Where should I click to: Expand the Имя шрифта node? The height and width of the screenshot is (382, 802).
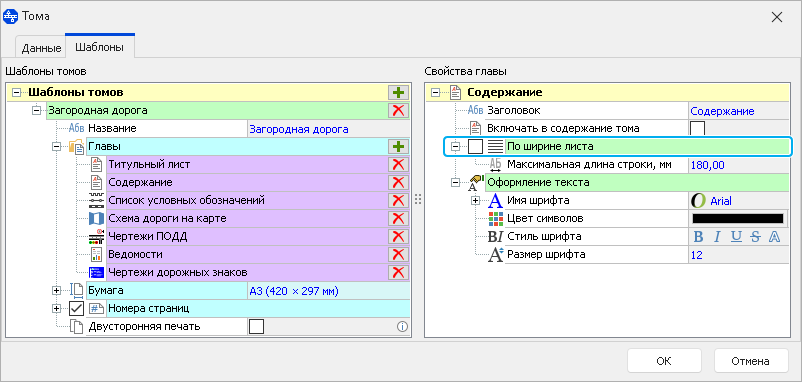(476, 201)
